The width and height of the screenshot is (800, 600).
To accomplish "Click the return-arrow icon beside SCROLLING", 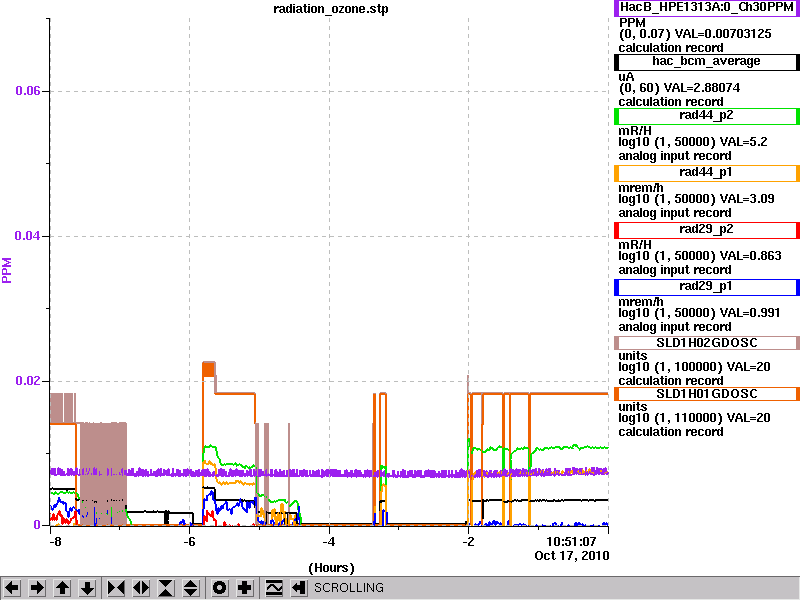I will point(299,588).
